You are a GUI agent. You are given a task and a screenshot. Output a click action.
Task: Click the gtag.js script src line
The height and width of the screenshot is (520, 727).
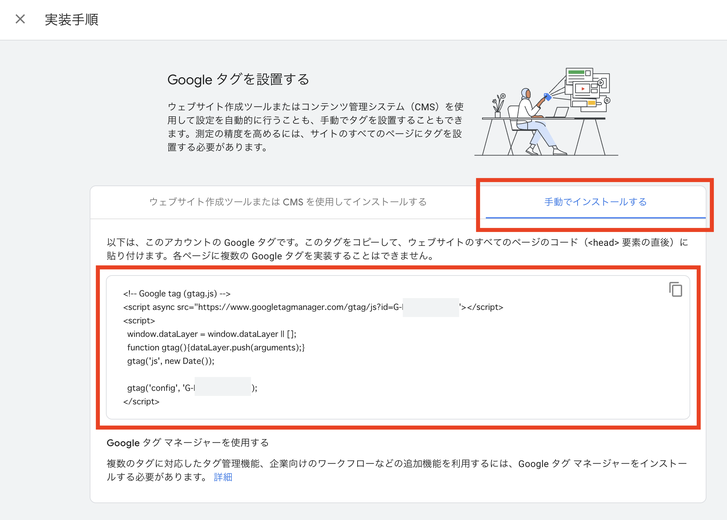pyautogui.click(x=313, y=307)
